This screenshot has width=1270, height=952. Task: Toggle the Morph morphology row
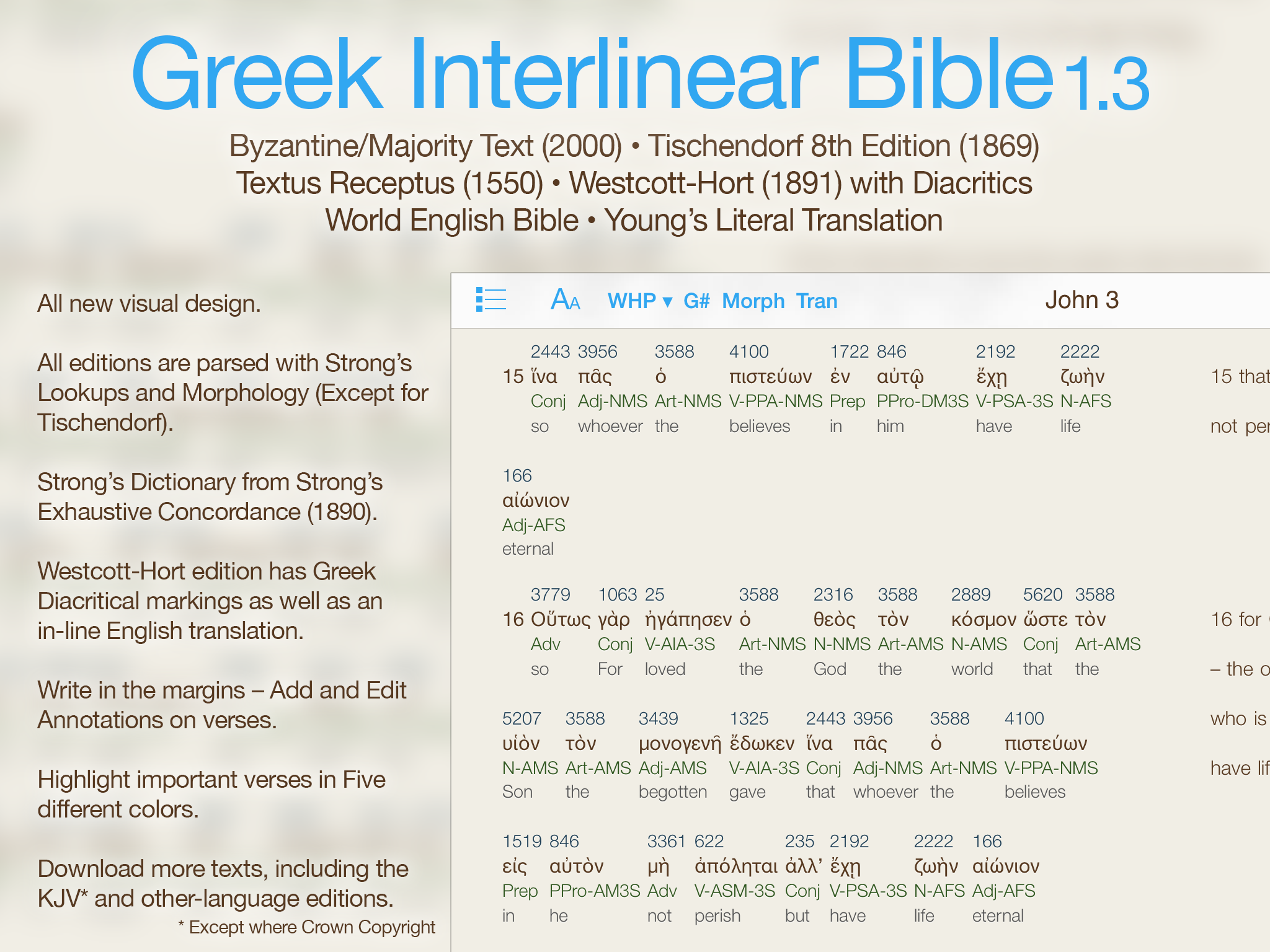[753, 301]
